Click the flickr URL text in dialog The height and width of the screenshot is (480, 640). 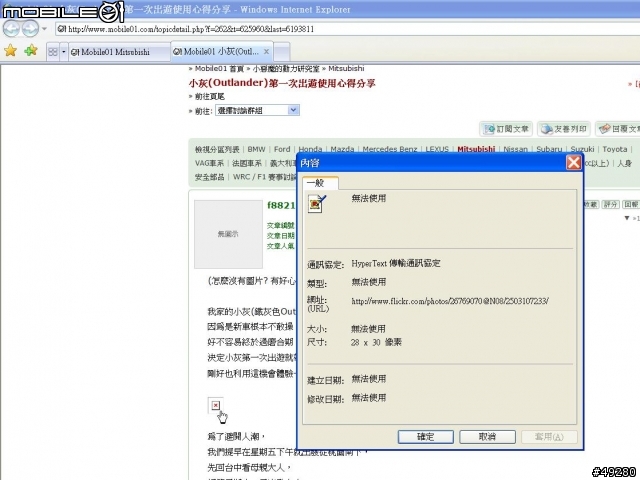pyautogui.click(x=450, y=301)
